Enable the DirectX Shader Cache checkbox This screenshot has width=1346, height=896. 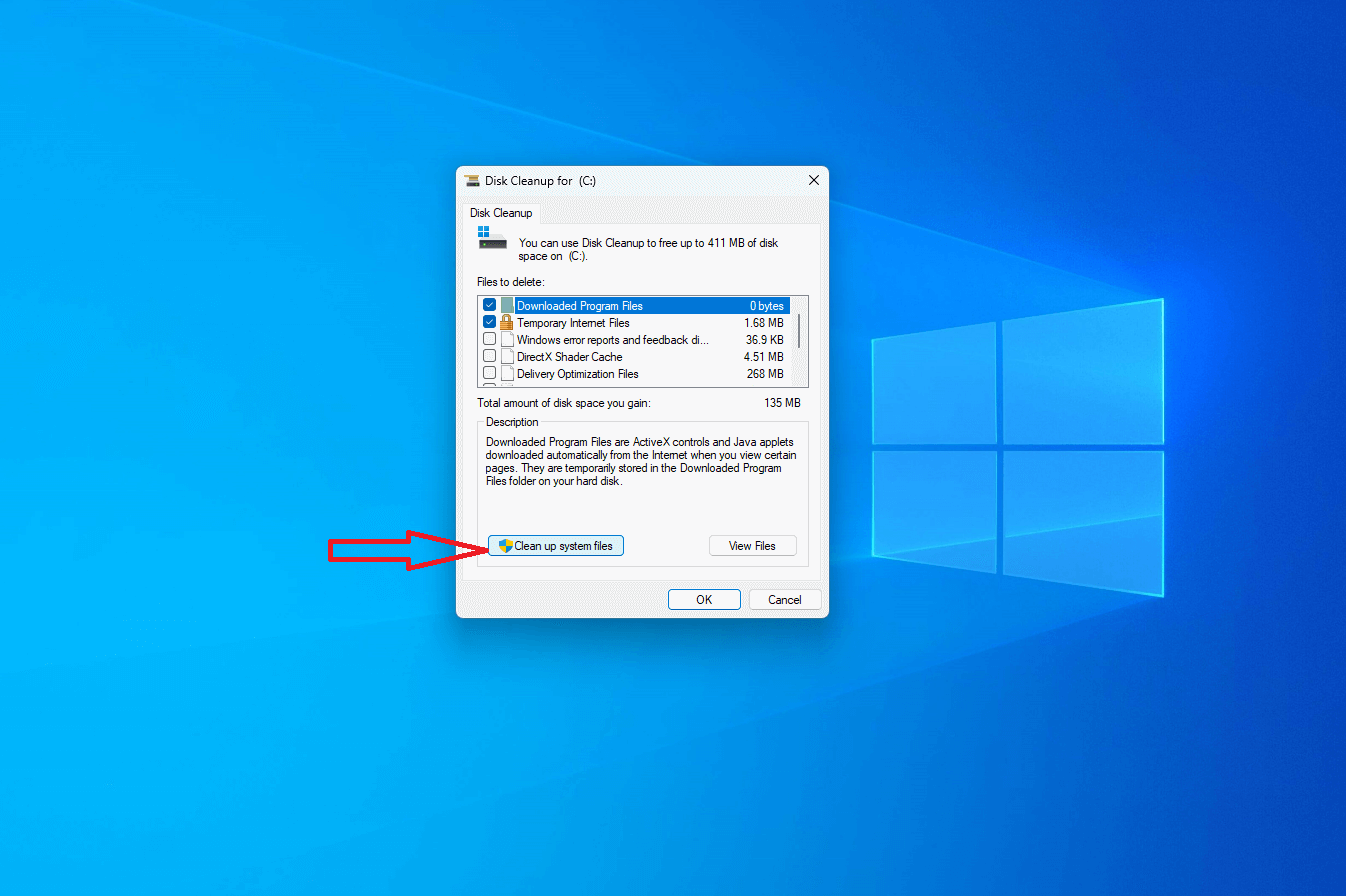pyautogui.click(x=489, y=356)
